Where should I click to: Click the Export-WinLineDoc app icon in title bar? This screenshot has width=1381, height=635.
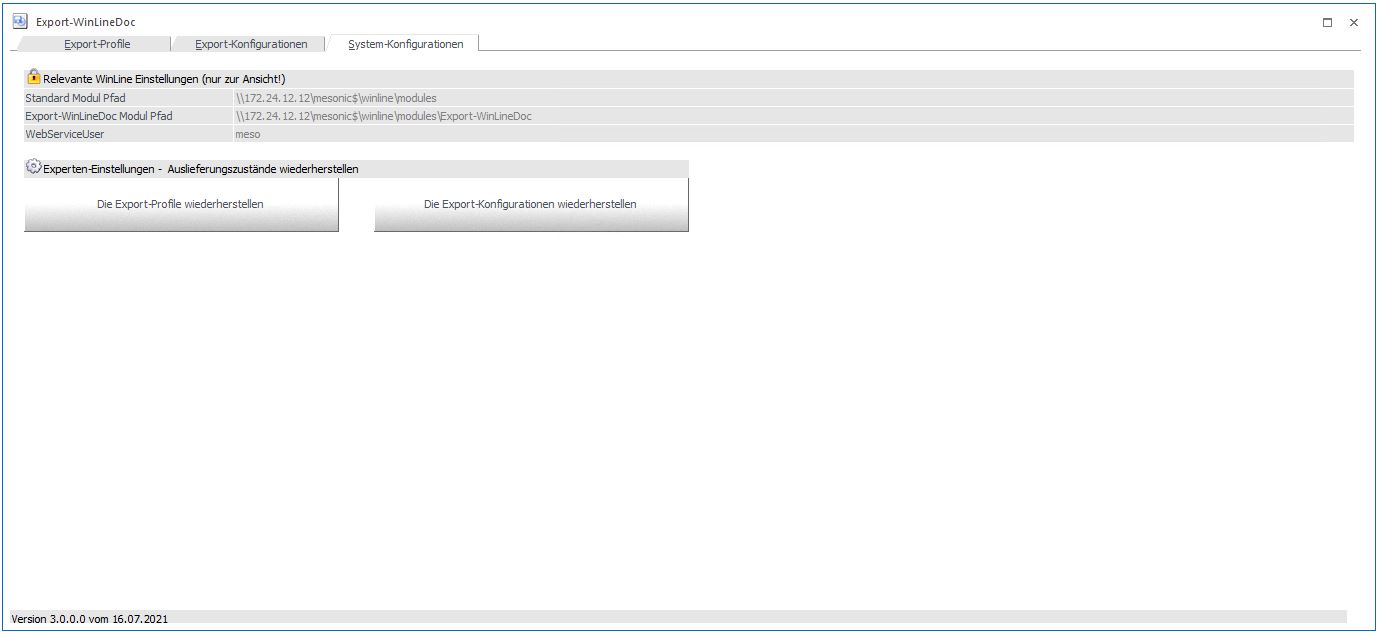pyautogui.click(x=20, y=22)
